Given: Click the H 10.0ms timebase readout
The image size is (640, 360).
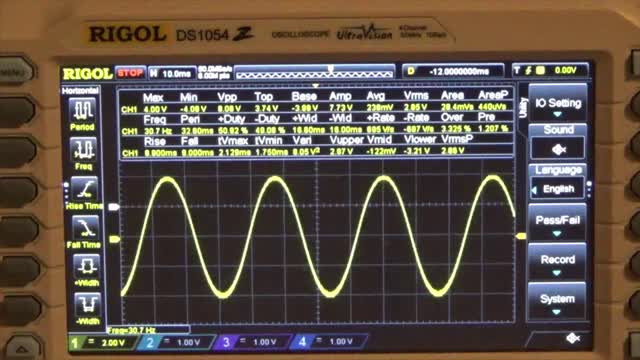Looking at the screenshot, I should pos(172,73).
